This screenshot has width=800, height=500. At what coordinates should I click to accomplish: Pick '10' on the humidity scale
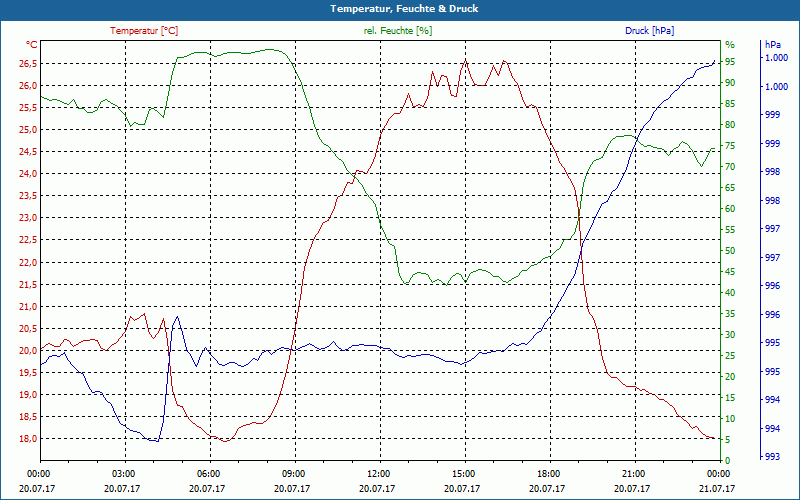coord(730,418)
